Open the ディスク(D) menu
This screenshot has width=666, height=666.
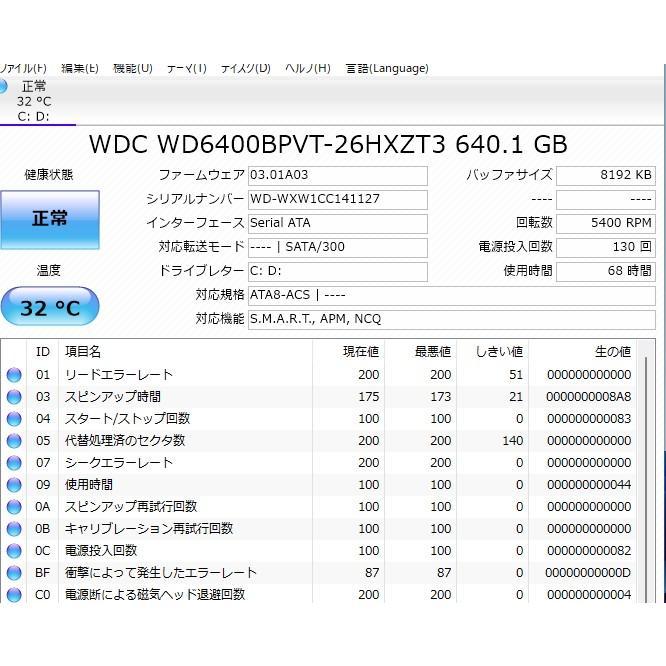click(x=246, y=68)
